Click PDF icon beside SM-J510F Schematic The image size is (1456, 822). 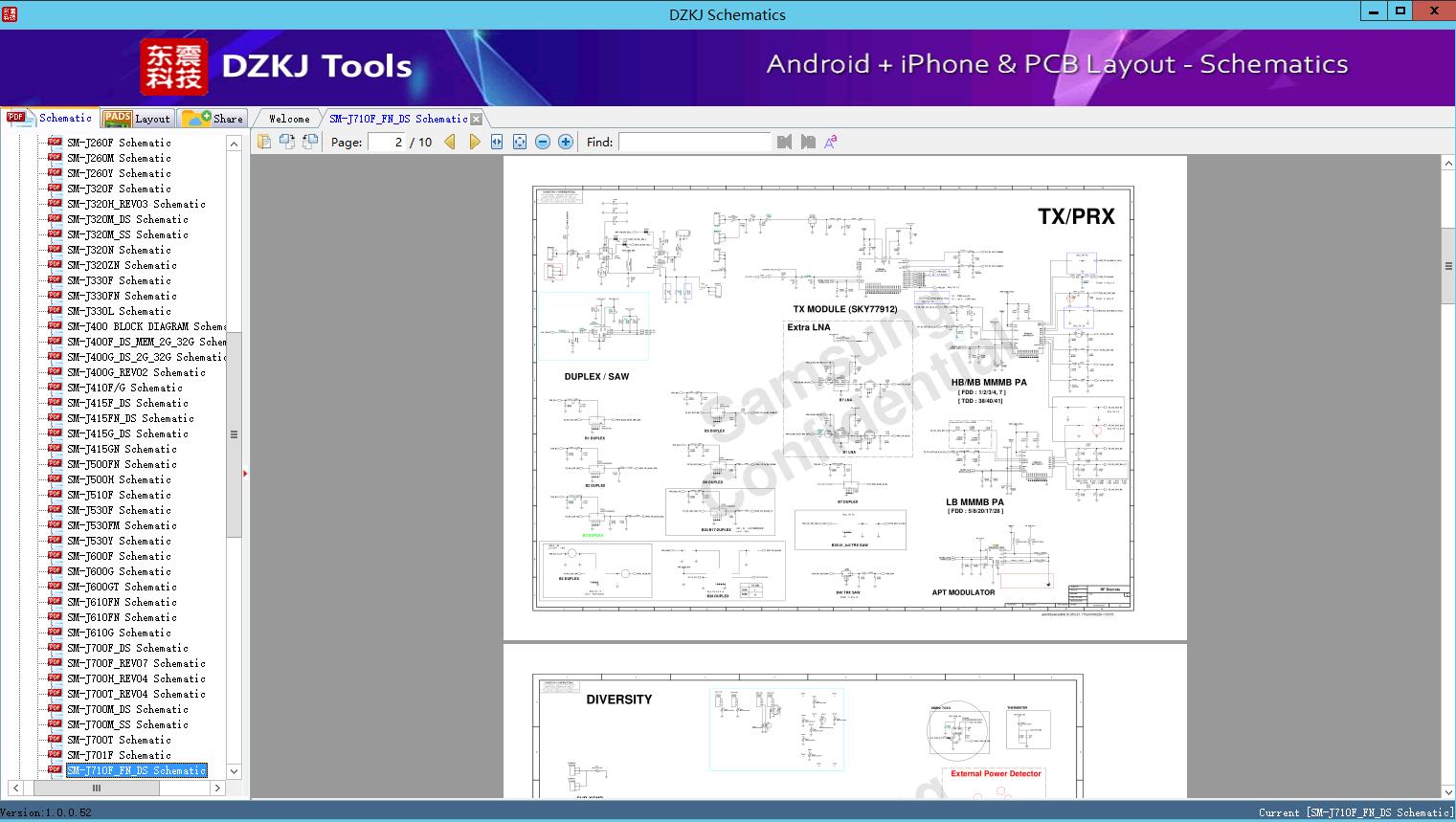pos(55,494)
